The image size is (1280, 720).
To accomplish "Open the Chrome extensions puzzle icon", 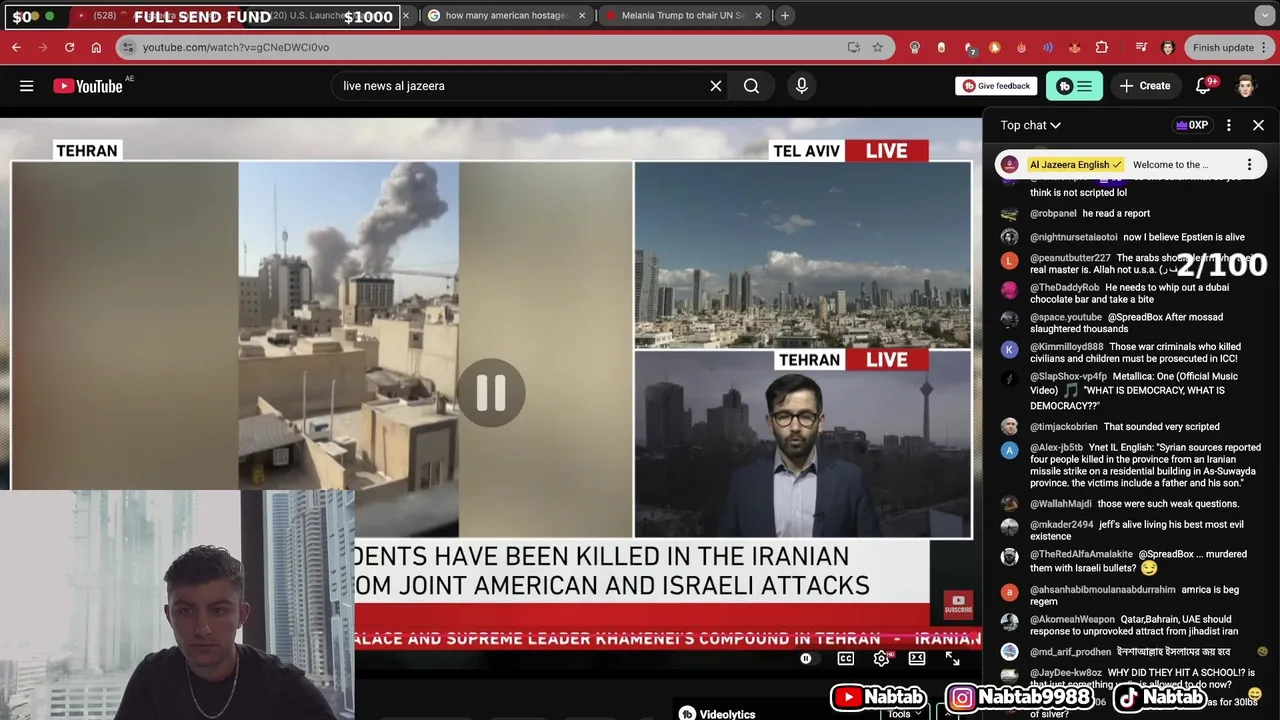I will pyautogui.click(x=1101, y=47).
